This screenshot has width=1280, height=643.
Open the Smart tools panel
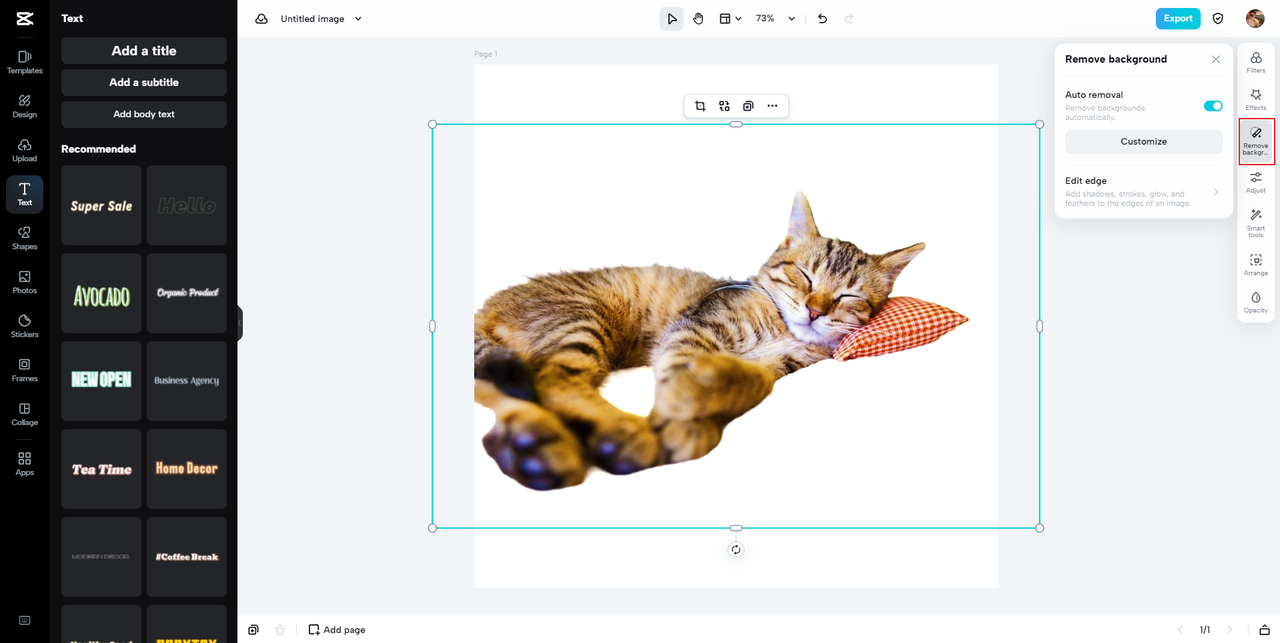(x=1256, y=222)
